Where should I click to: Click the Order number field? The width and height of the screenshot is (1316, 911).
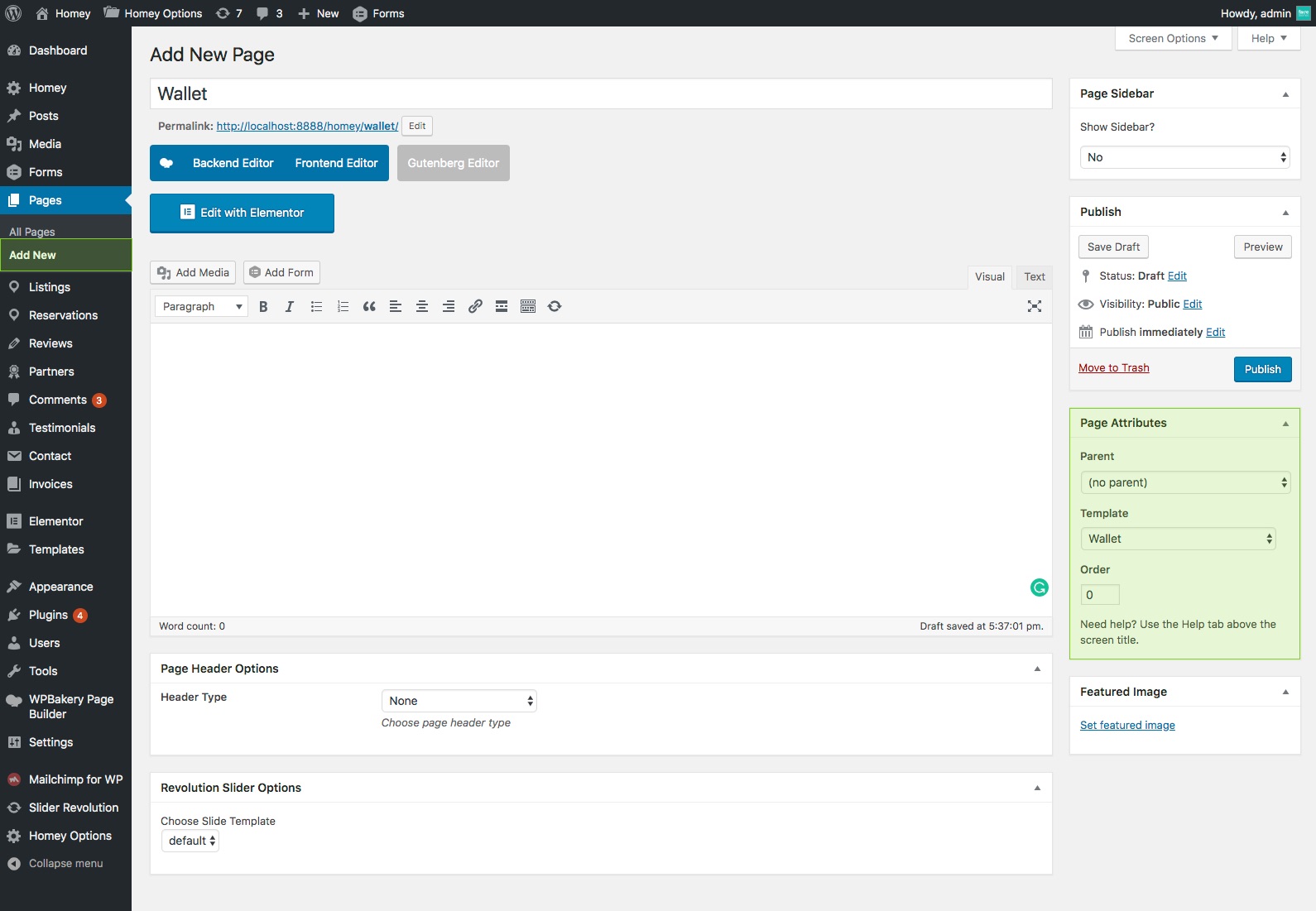pyautogui.click(x=1100, y=595)
